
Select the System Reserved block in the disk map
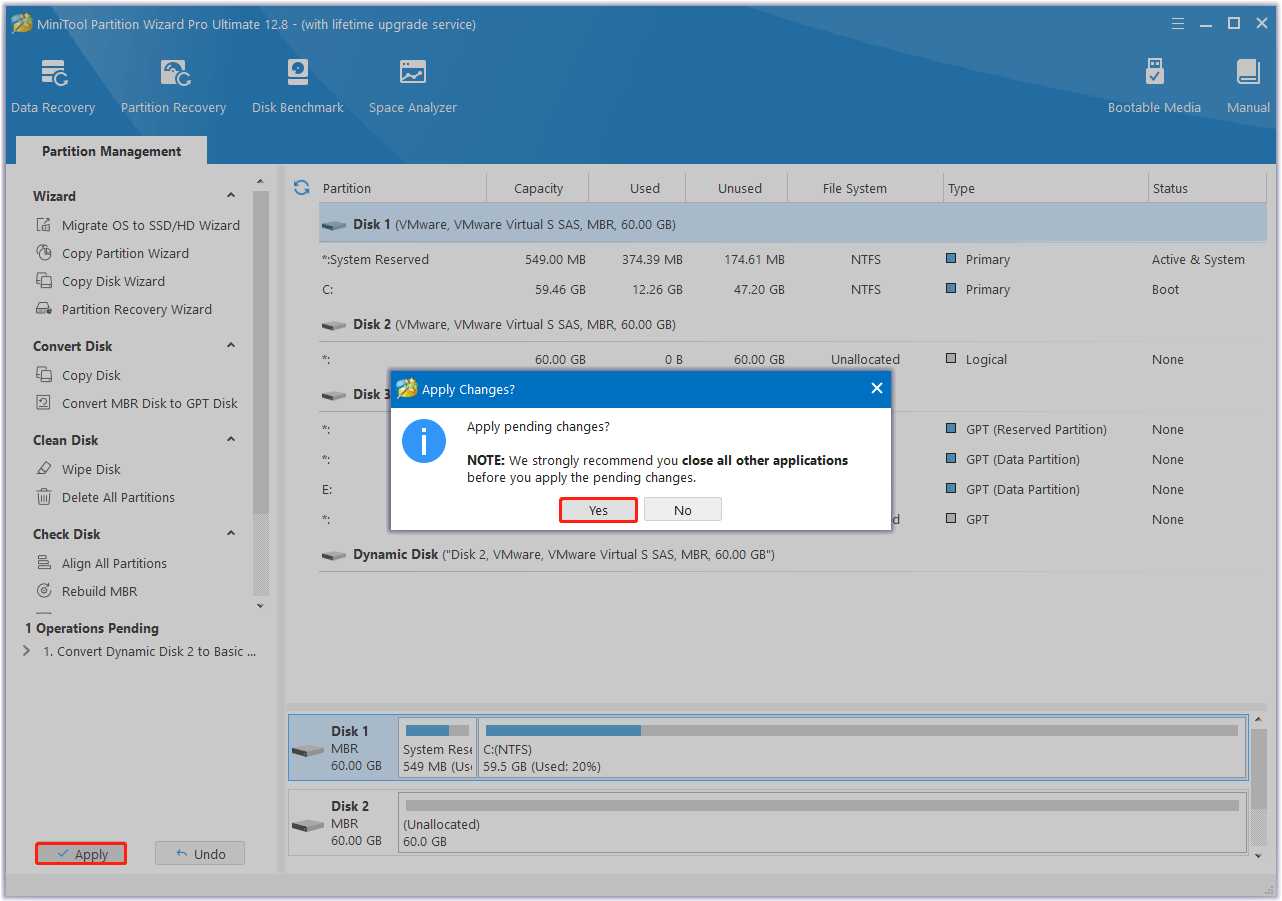pos(437,748)
